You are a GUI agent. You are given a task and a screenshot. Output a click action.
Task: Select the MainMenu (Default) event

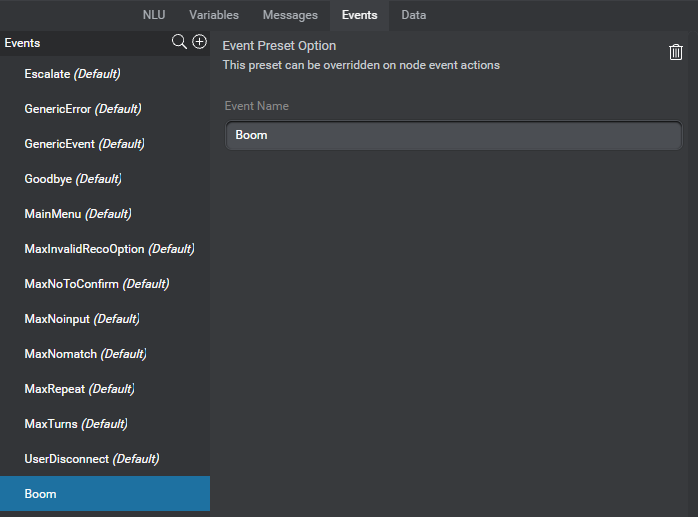point(105,214)
